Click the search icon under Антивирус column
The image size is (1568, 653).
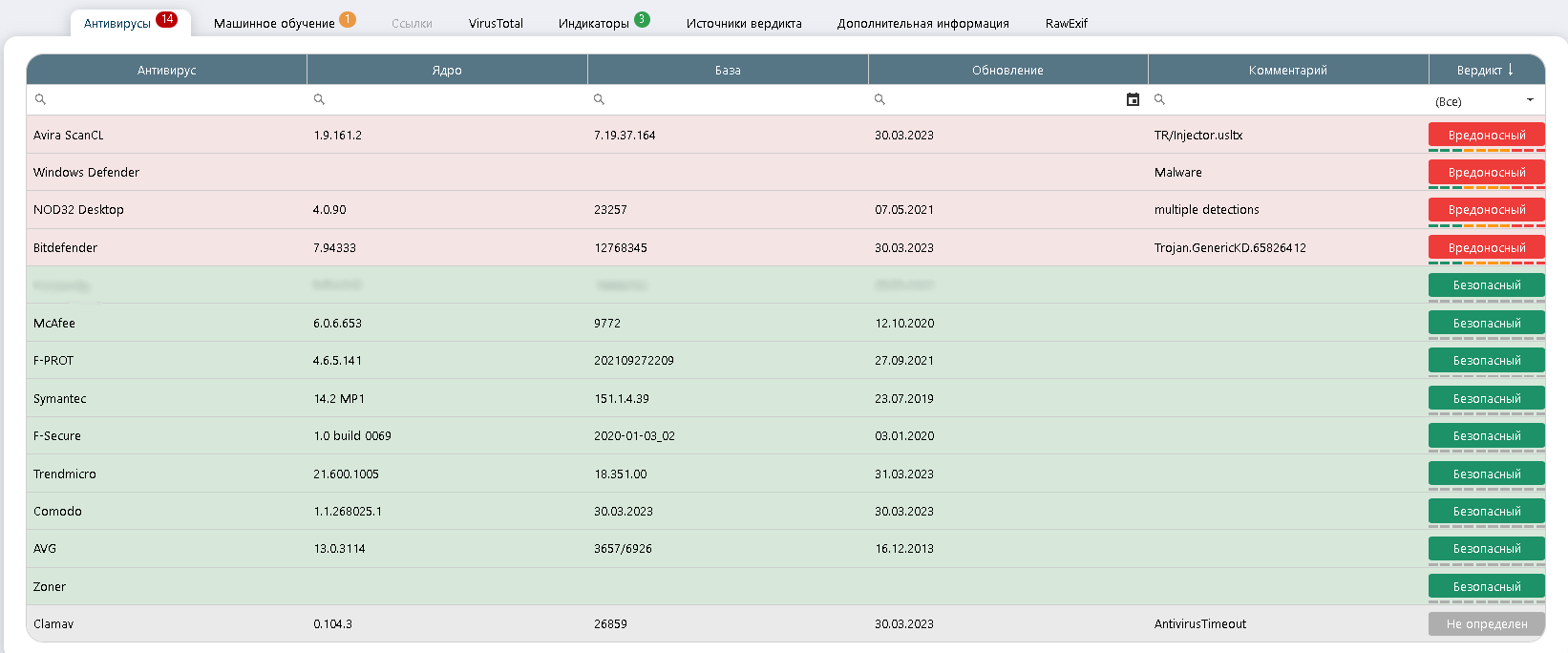click(40, 99)
